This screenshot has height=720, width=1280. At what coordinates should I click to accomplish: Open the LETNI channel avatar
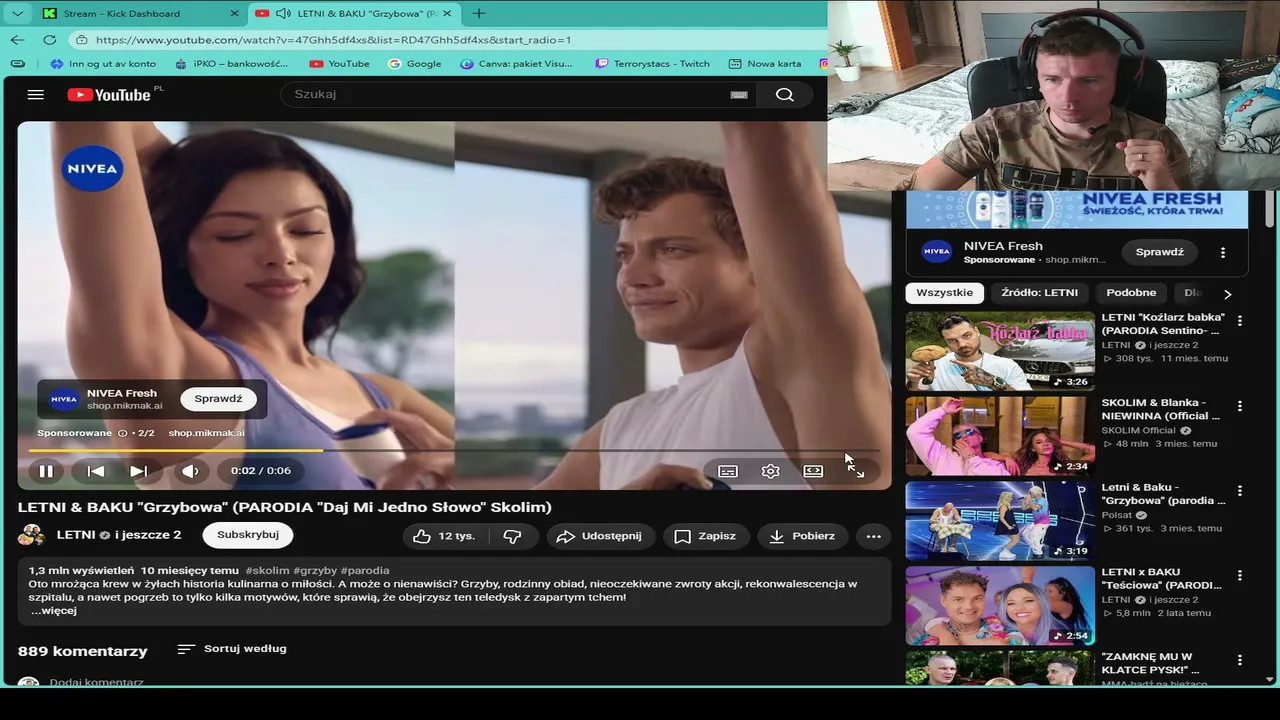[x=32, y=535]
